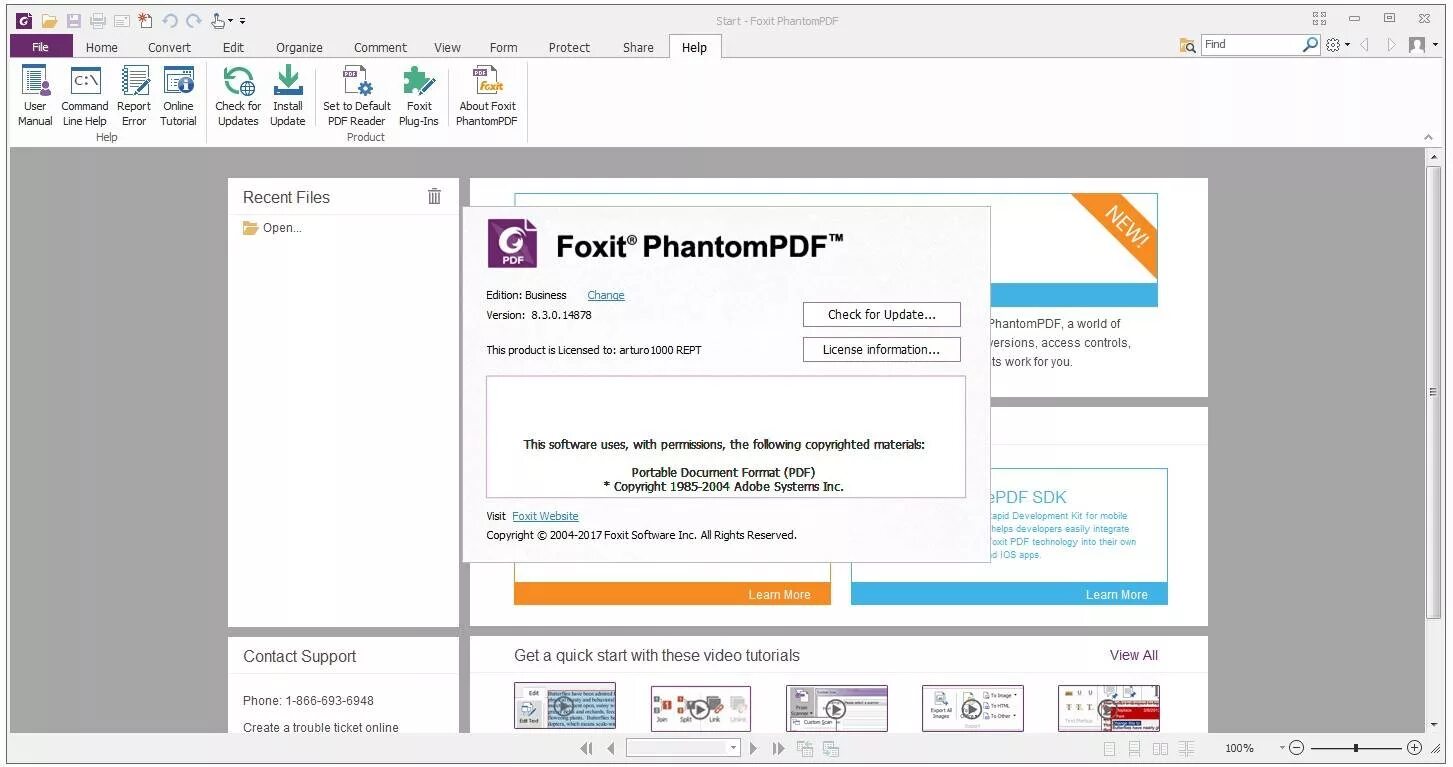Click the Foxit logo in title bar

point(24,20)
